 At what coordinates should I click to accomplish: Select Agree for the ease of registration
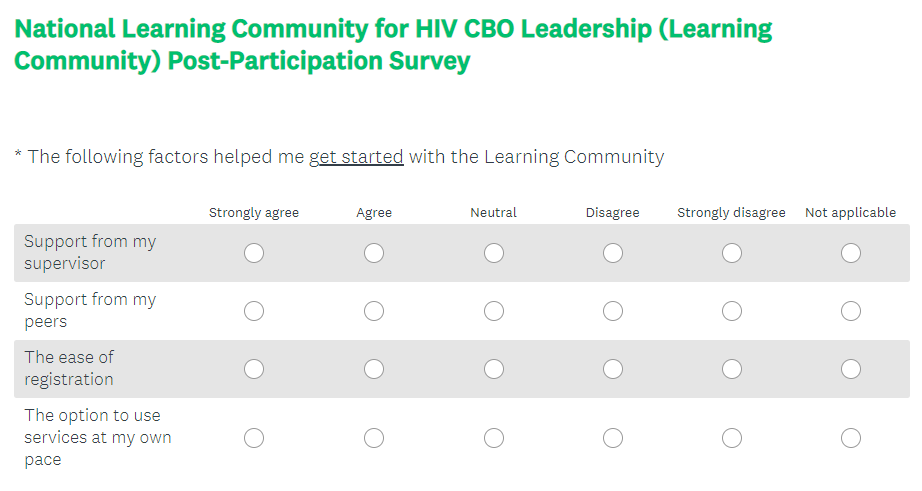coord(374,369)
